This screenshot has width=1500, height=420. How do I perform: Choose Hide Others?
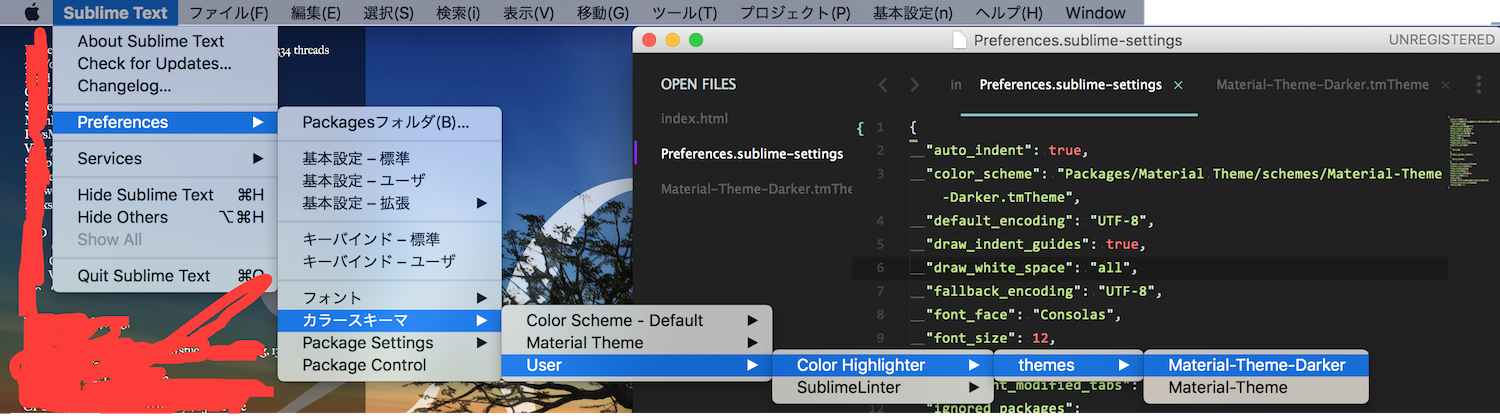tap(165, 217)
